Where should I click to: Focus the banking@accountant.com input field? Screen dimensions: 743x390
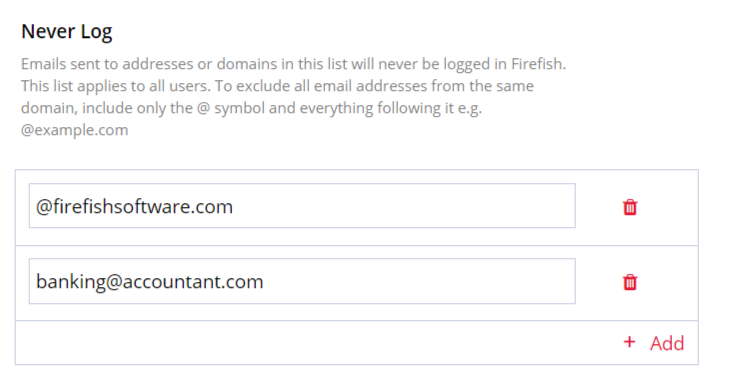(302, 281)
